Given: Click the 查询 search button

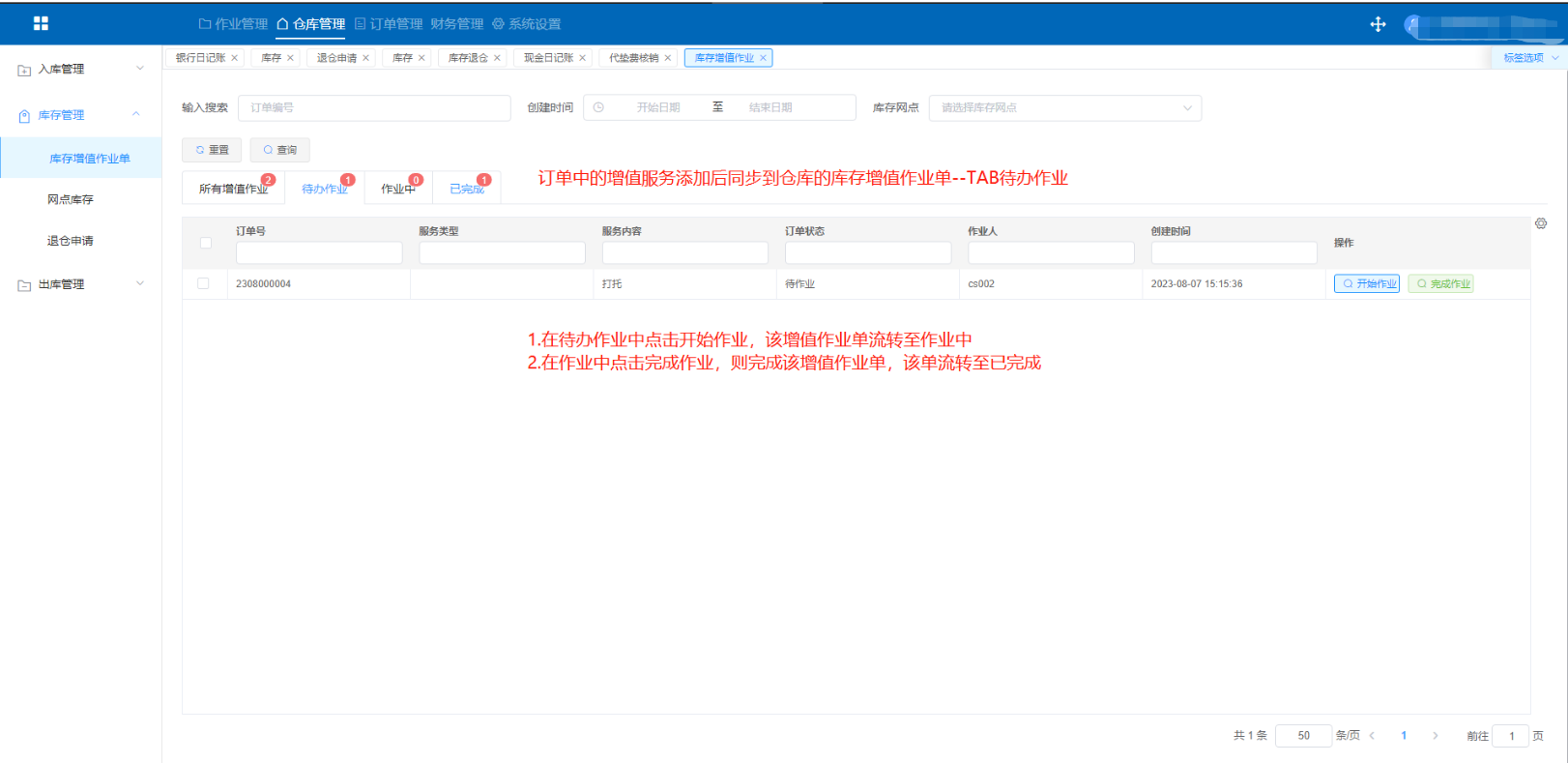Looking at the screenshot, I should pyautogui.click(x=279, y=150).
